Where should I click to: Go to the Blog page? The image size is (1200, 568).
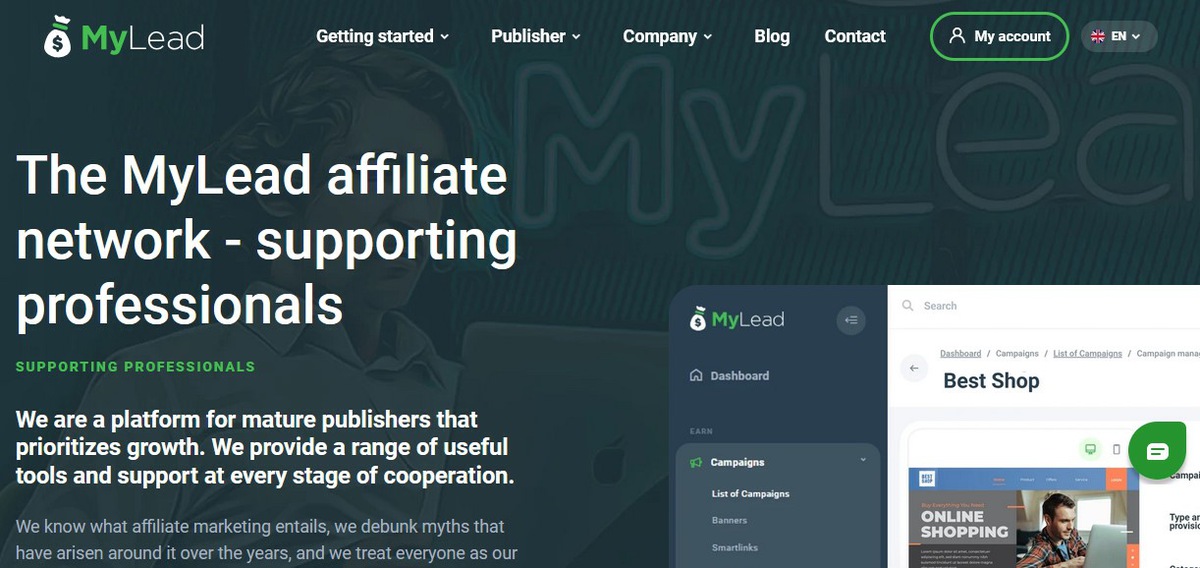click(772, 36)
